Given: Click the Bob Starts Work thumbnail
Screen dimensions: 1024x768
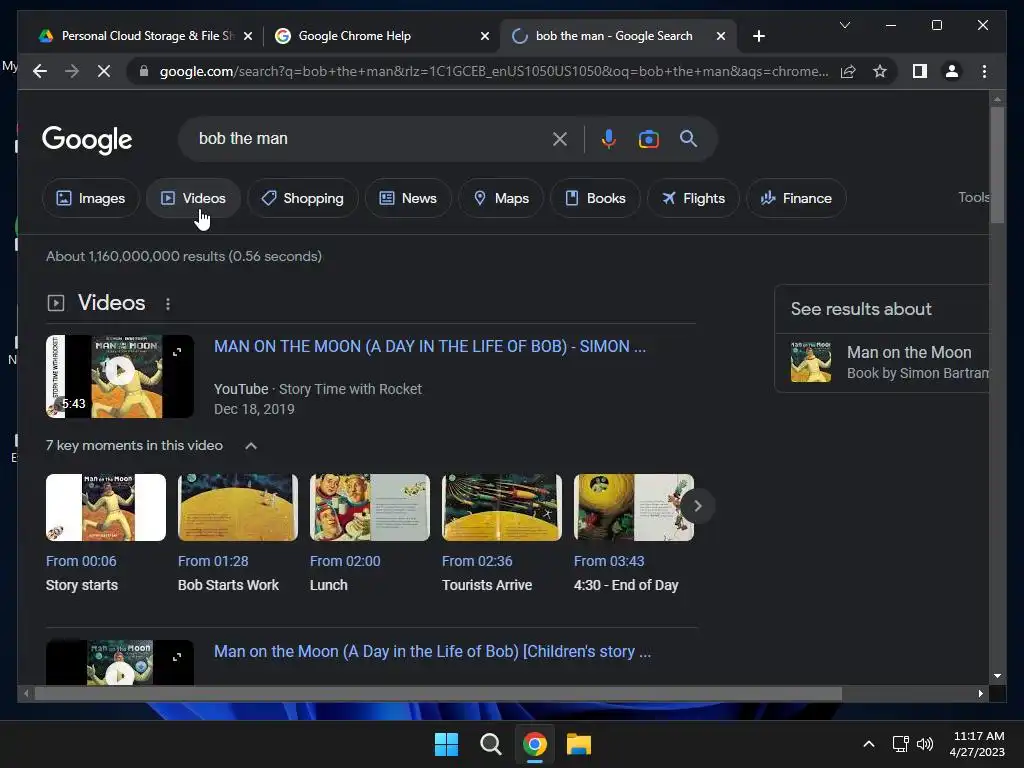Looking at the screenshot, I should (238, 507).
